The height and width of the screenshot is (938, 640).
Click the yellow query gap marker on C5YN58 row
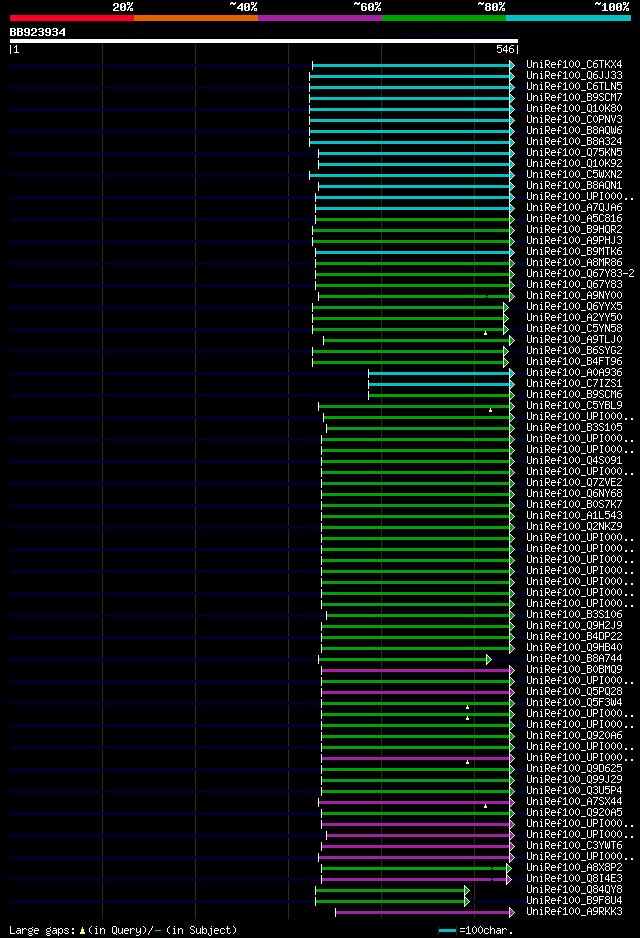pyautogui.click(x=486, y=333)
